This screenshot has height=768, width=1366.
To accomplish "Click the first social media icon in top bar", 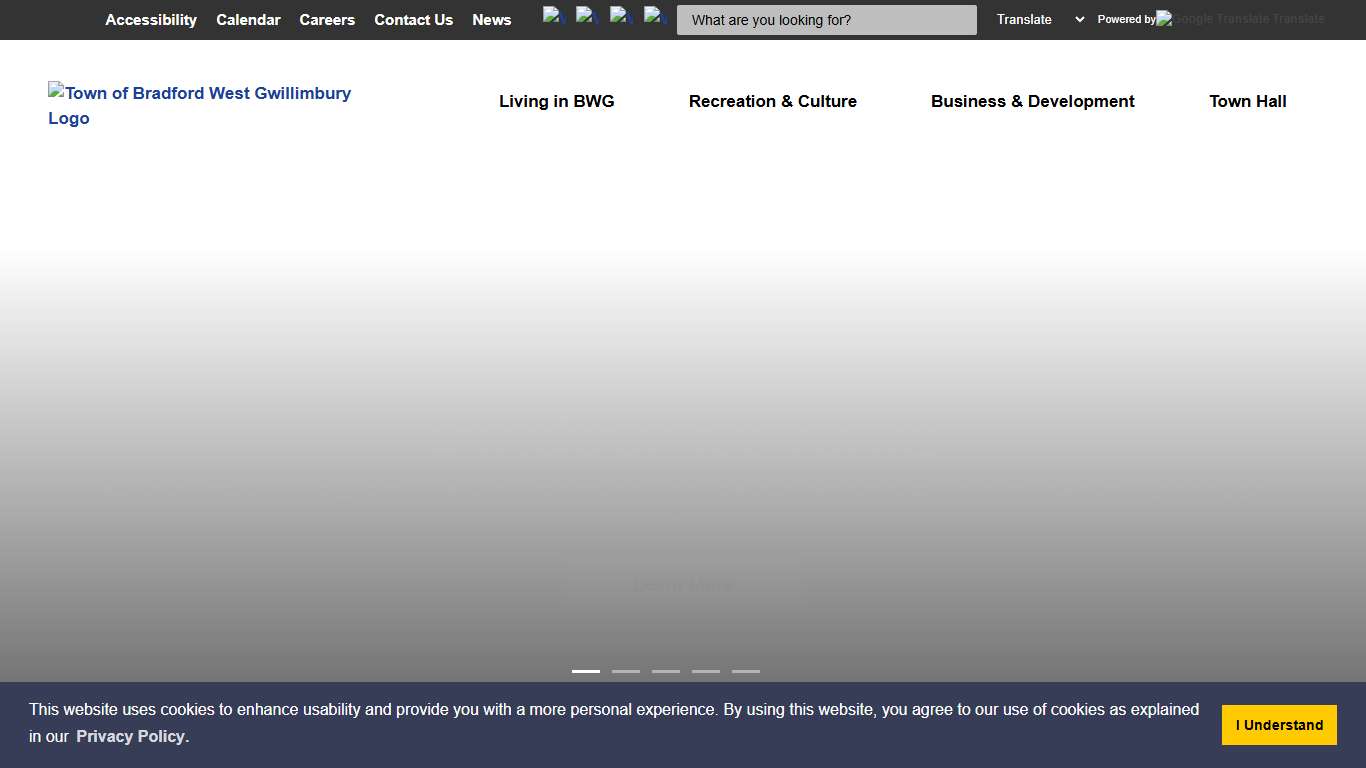I will [554, 16].
